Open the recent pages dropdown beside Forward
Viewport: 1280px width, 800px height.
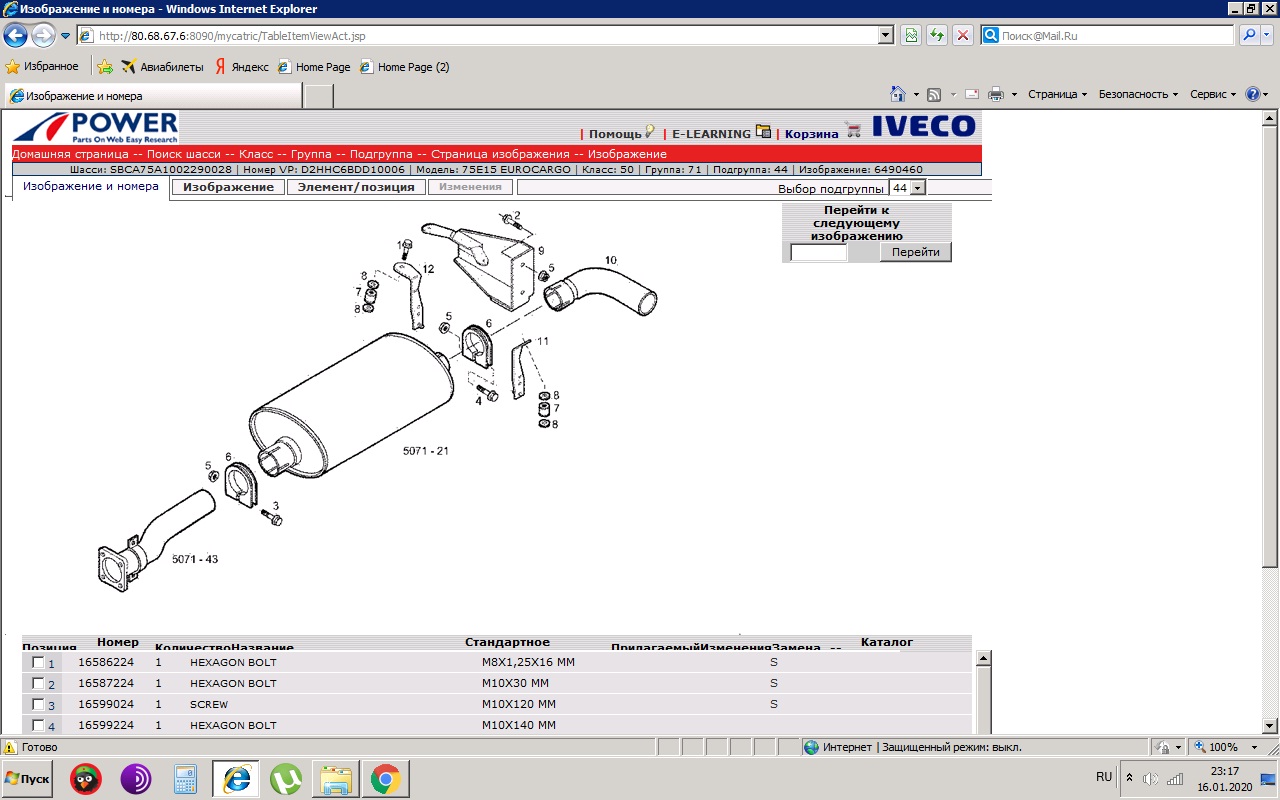(x=66, y=36)
